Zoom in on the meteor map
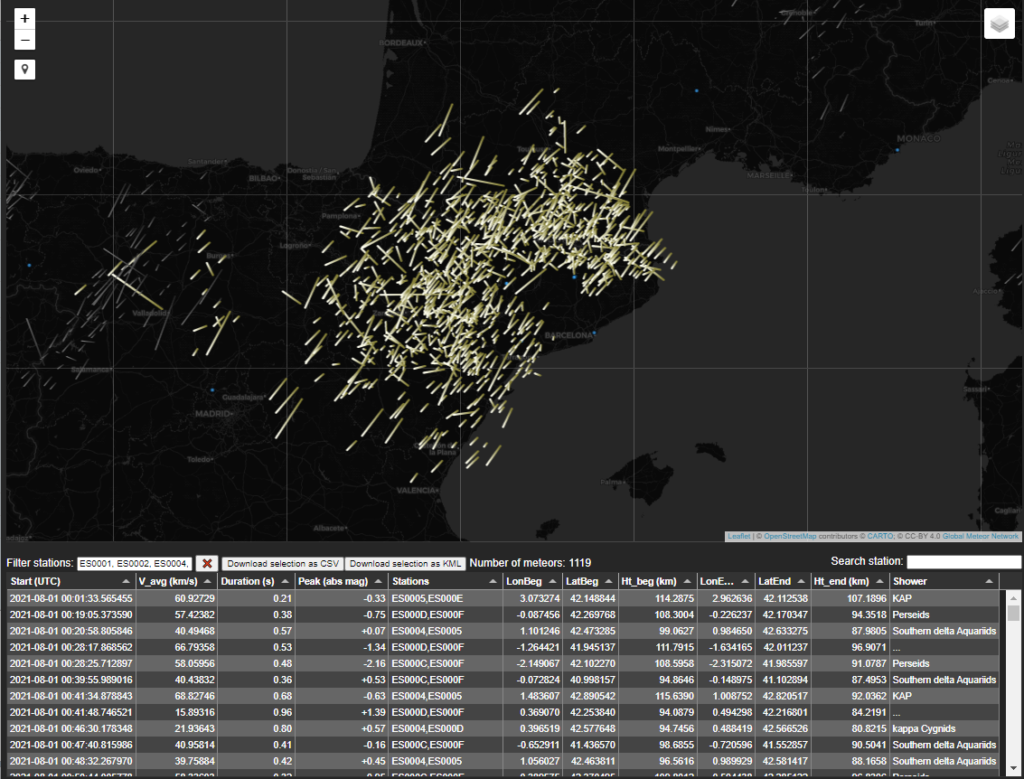 pyautogui.click(x=25, y=19)
